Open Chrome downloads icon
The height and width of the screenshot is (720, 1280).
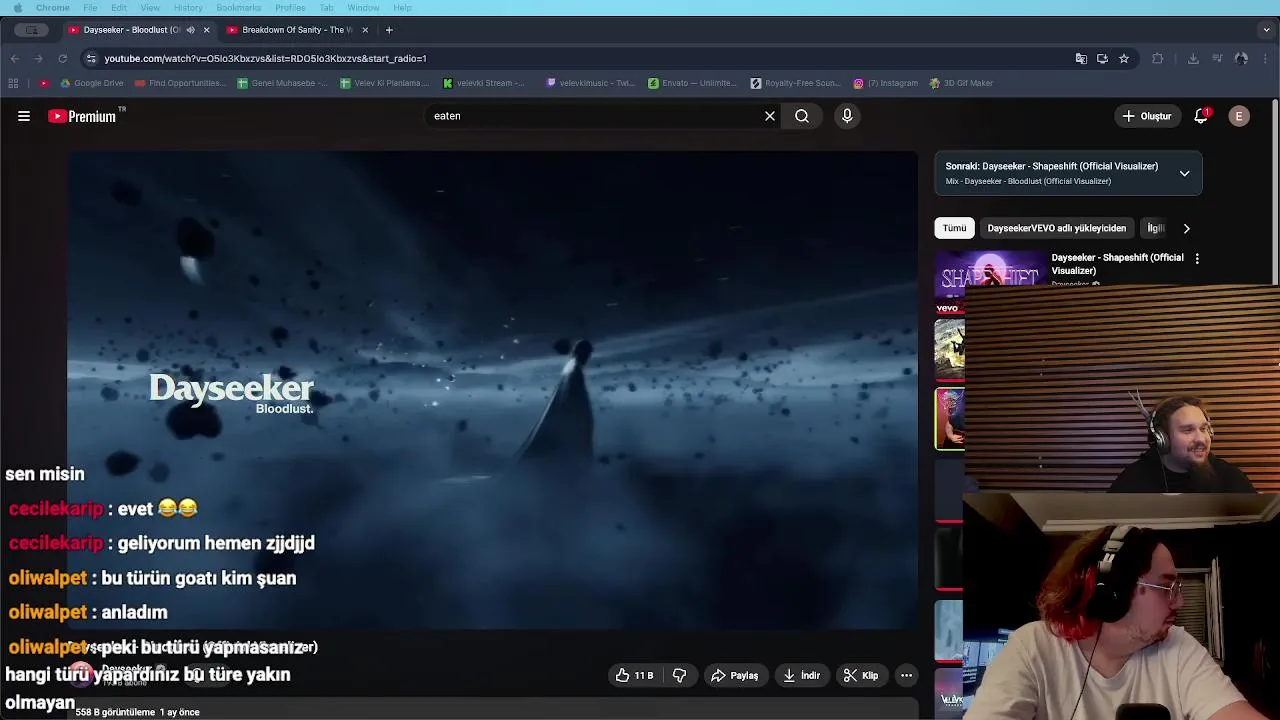(1193, 58)
